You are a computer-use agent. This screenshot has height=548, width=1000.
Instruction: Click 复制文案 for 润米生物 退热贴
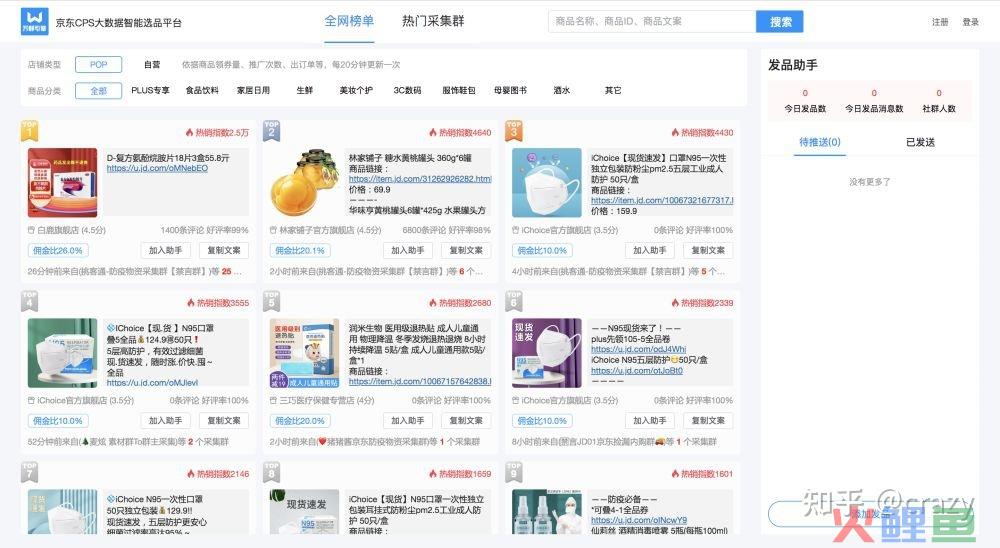coord(466,421)
